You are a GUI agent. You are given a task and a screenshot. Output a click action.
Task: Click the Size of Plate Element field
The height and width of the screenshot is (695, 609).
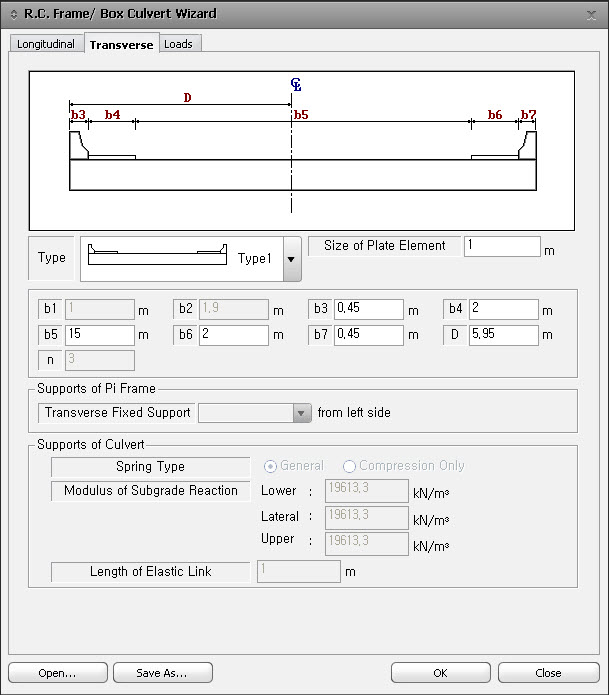[x=501, y=246]
